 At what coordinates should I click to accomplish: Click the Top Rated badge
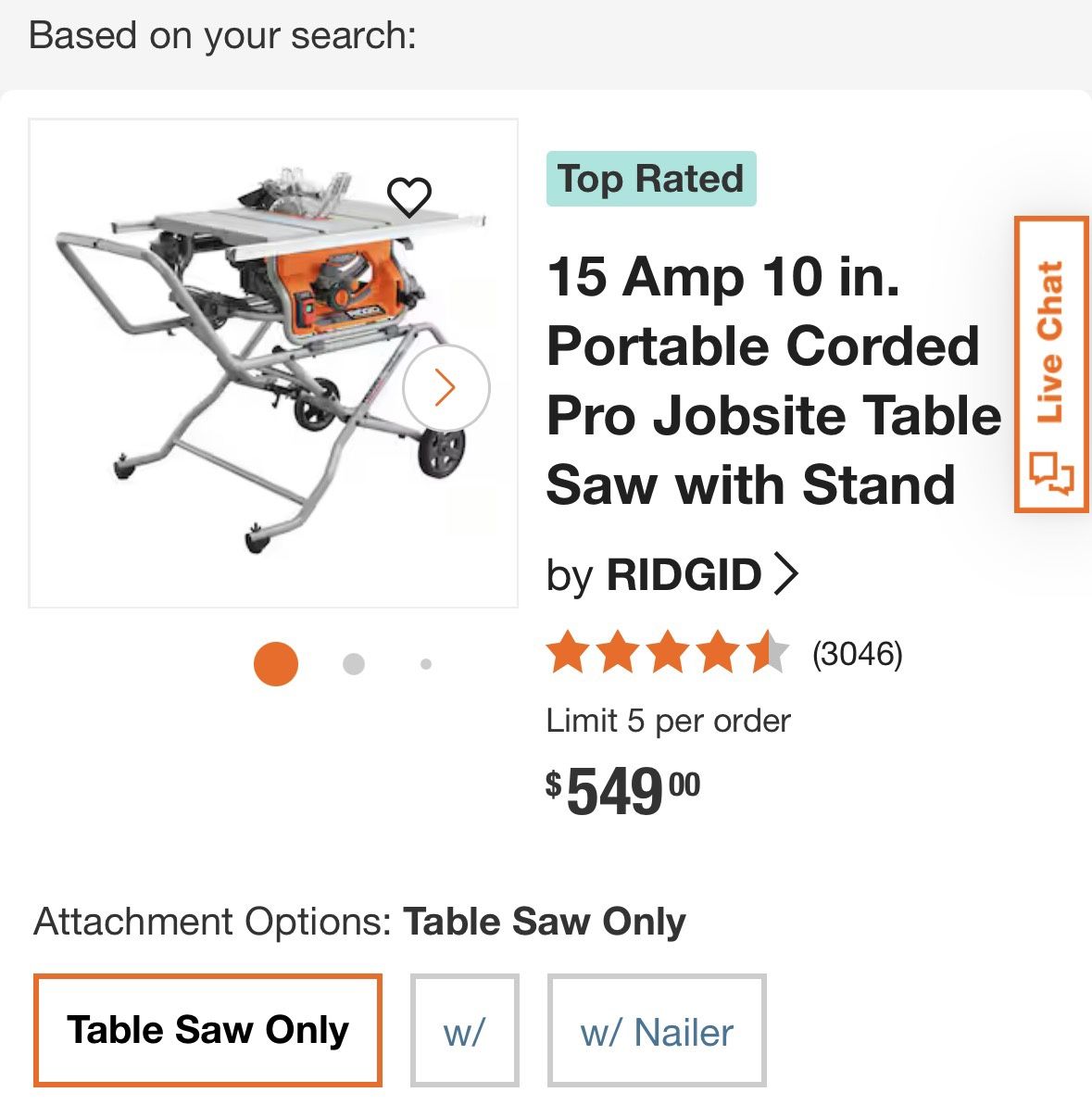click(x=651, y=179)
